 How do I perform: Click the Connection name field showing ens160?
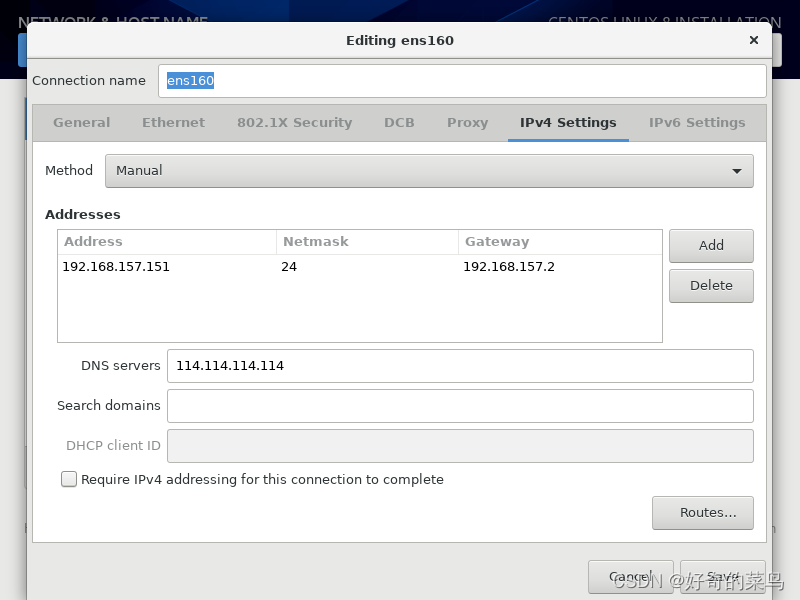(x=460, y=81)
